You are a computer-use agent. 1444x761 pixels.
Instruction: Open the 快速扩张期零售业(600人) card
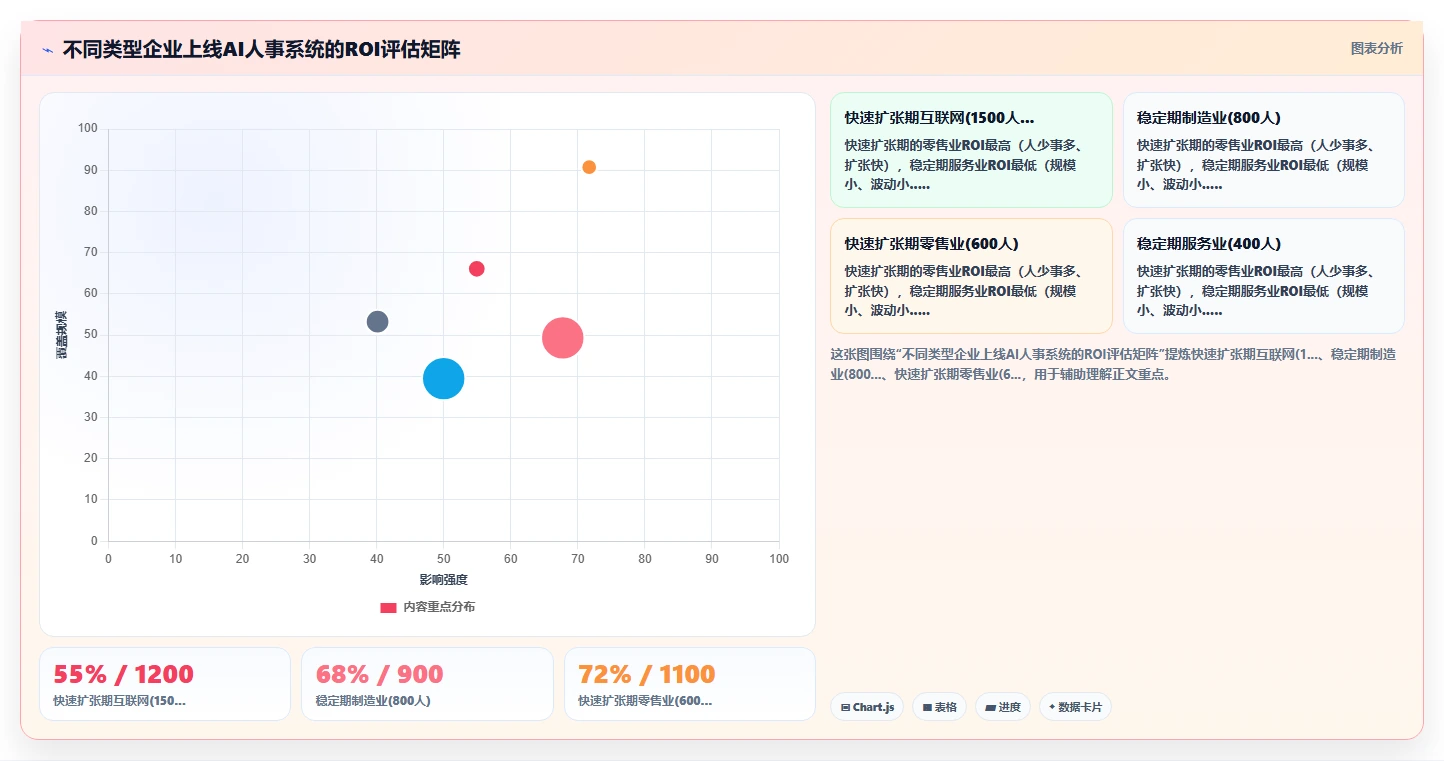(x=971, y=276)
